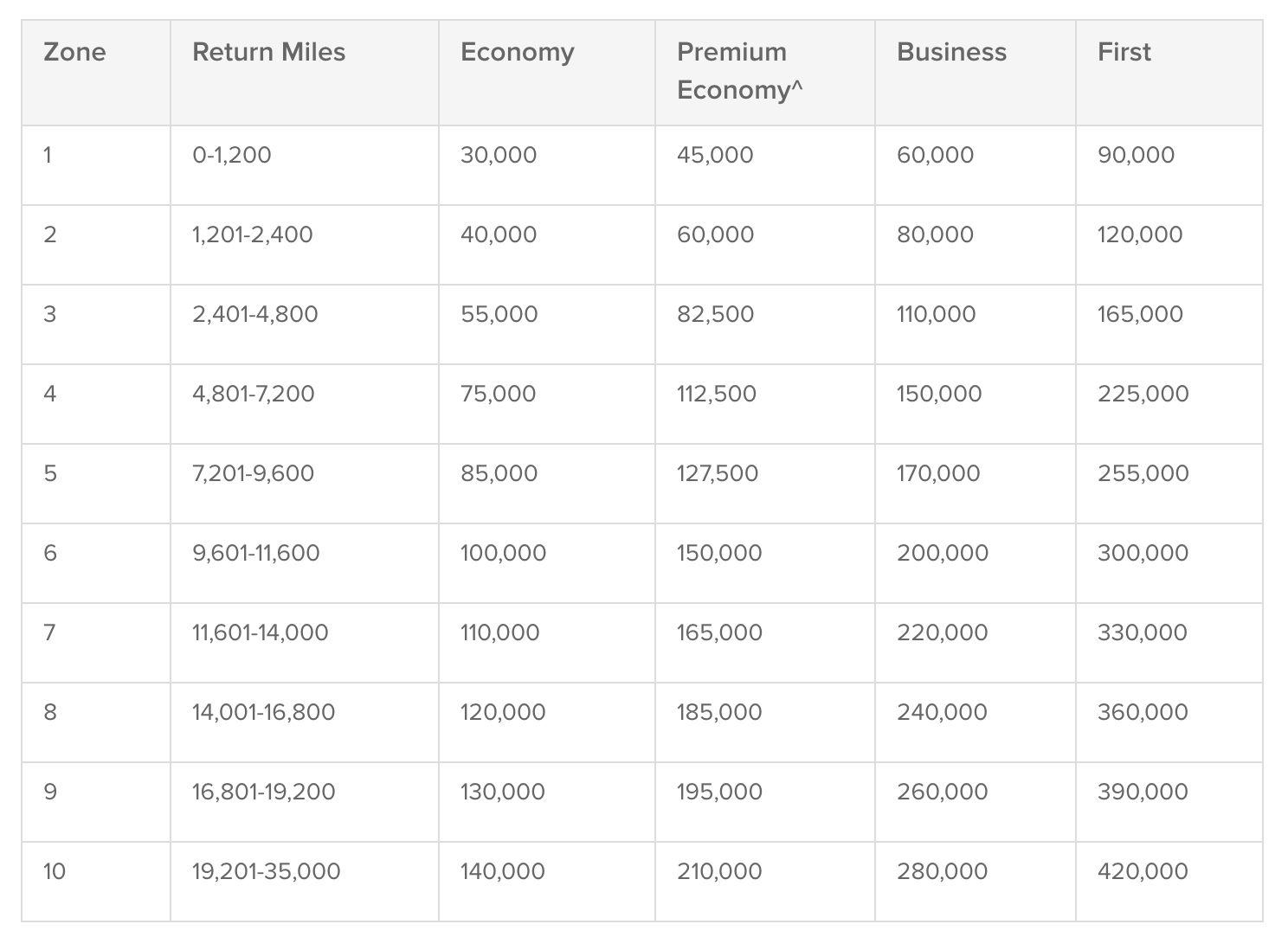The image size is (1288, 950).
Task: Select the Business column header
Action: point(951,52)
